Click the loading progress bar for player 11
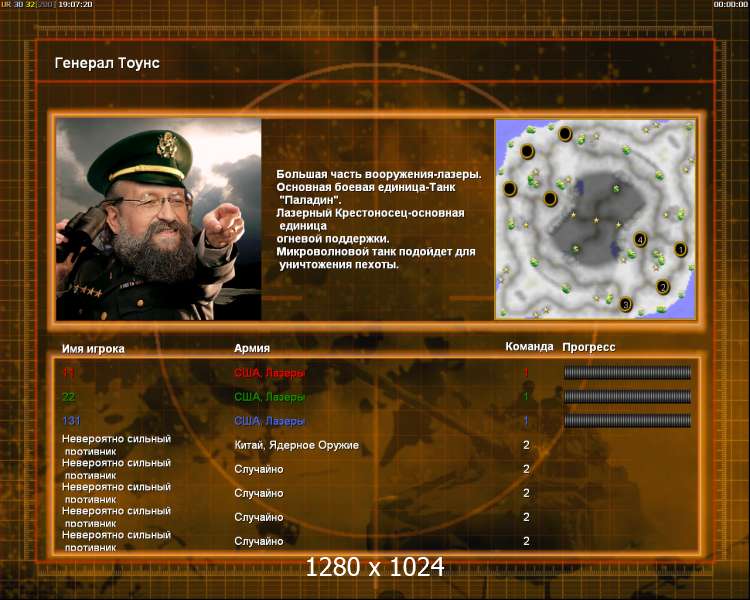Screen dimensions: 750x600 (x=628, y=373)
